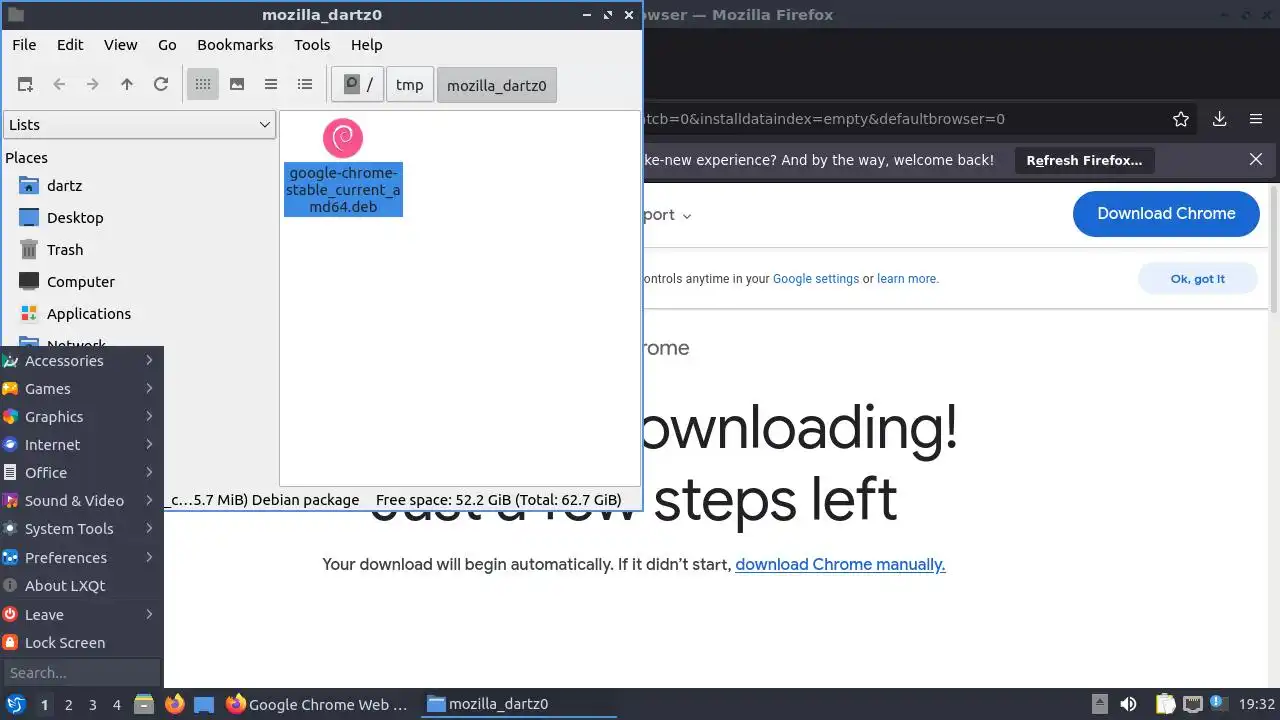This screenshot has width=1280, height=720.
Task: Expand Sound & Video submenu
Action: (81, 501)
